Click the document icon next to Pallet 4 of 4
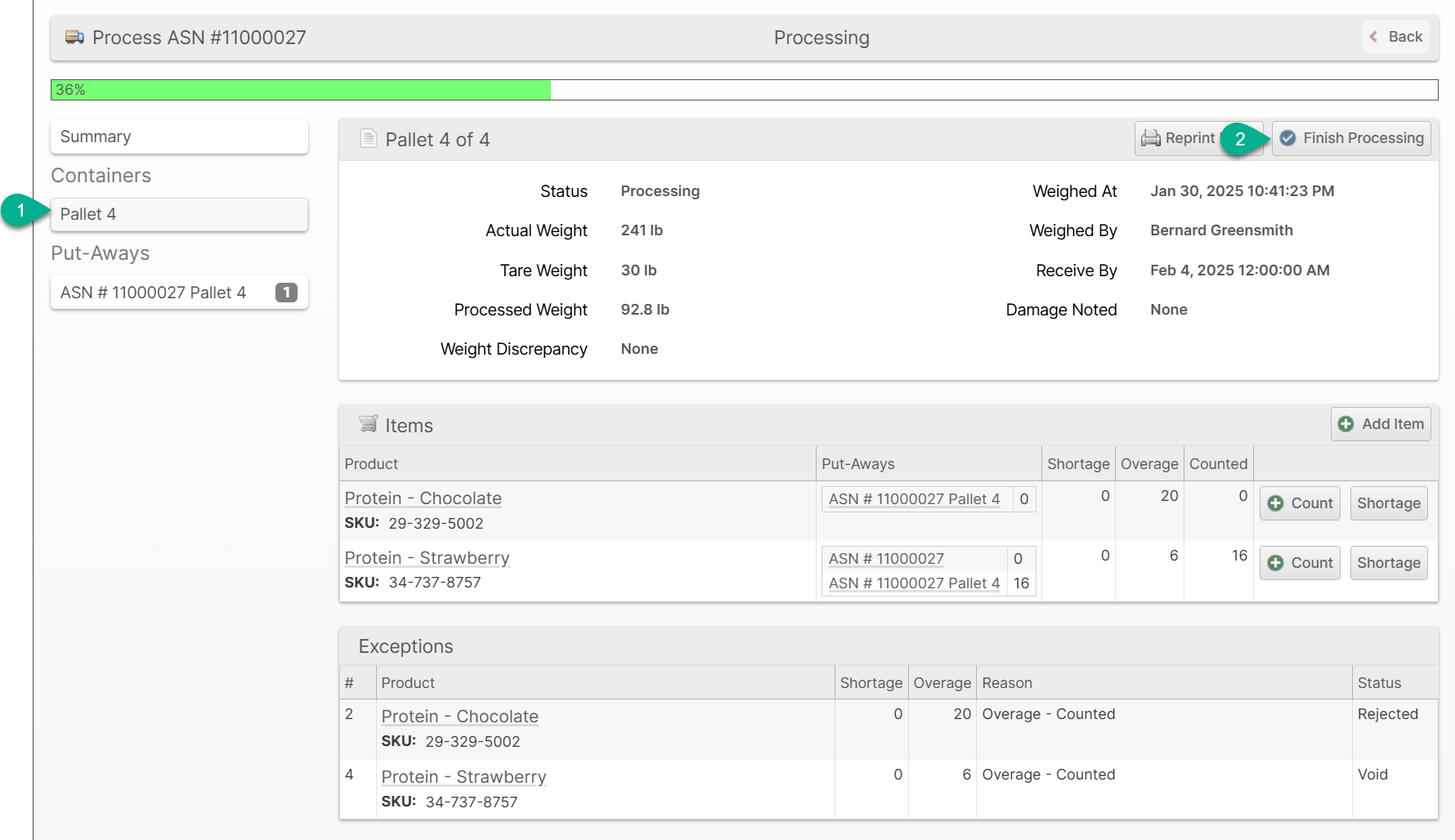Screen dimensions: 1455x840 coord(368,139)
